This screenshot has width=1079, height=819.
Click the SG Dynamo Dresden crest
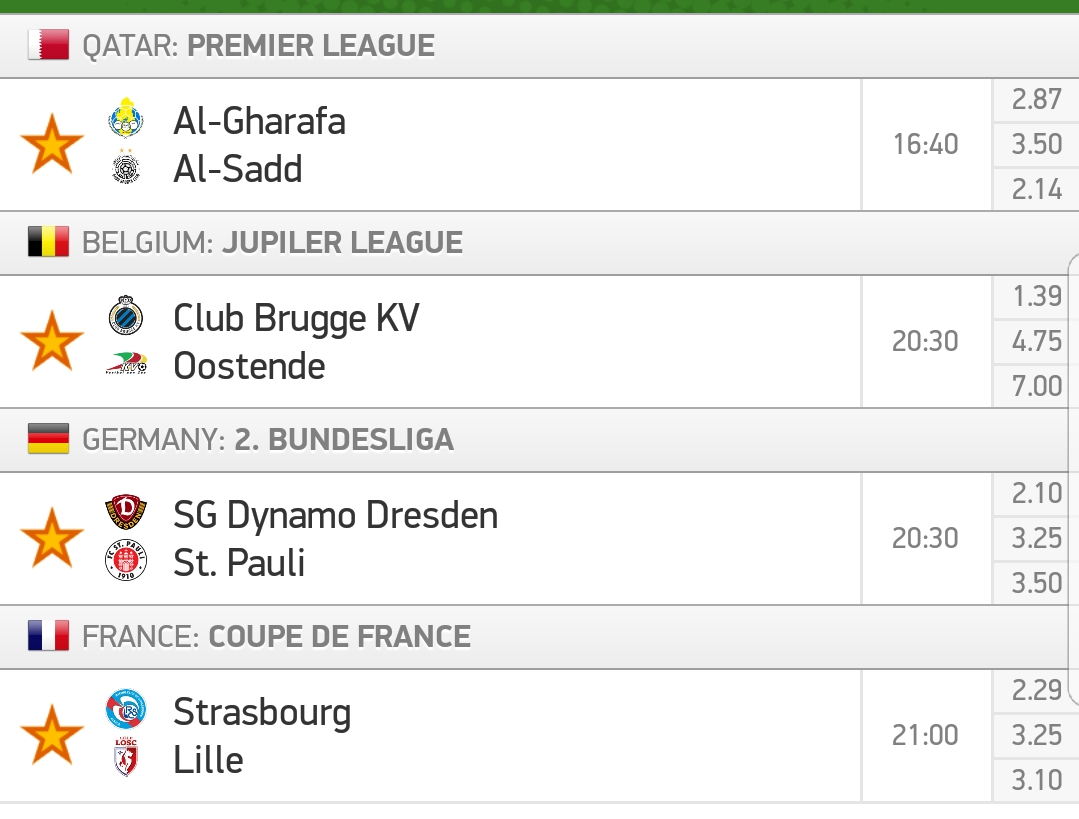click(126, 512)
